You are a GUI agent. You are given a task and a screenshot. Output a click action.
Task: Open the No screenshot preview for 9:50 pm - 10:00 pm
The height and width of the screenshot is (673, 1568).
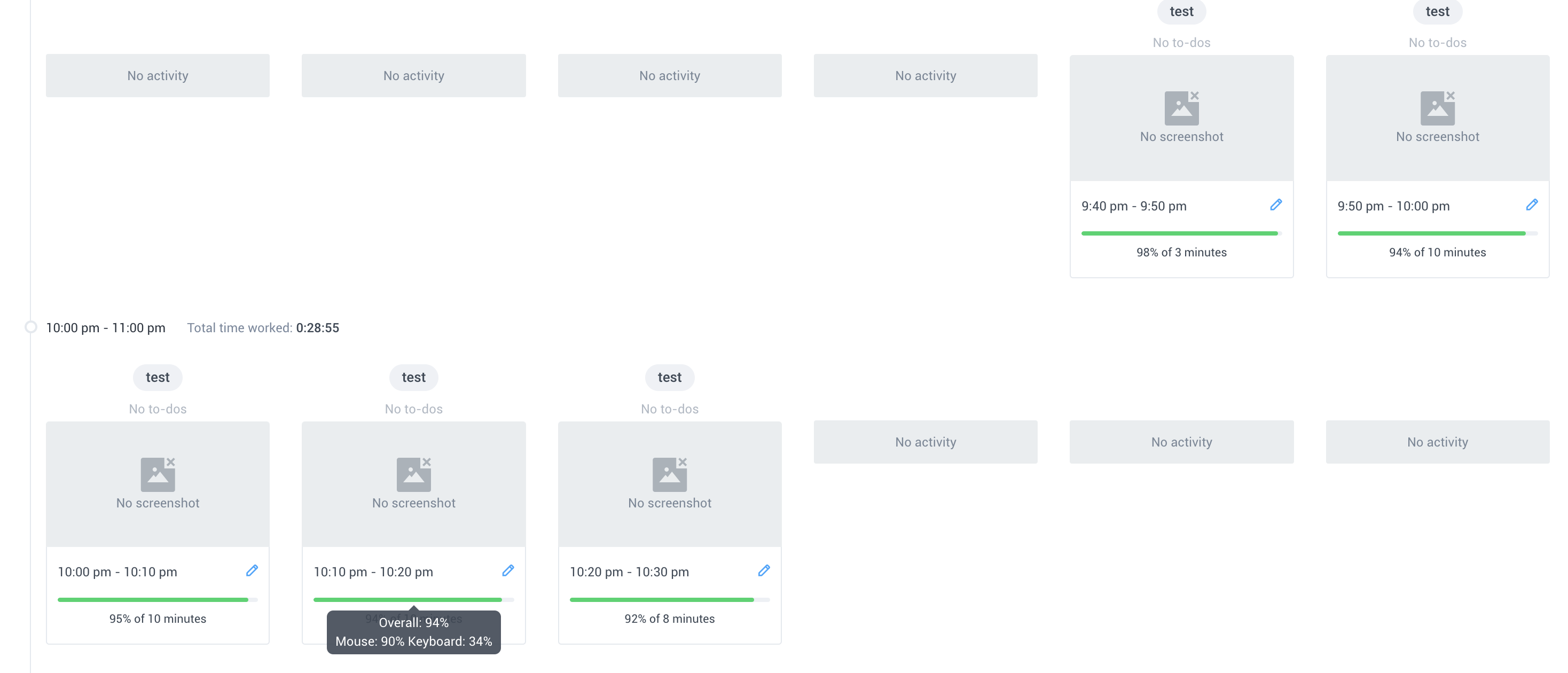1438,119
